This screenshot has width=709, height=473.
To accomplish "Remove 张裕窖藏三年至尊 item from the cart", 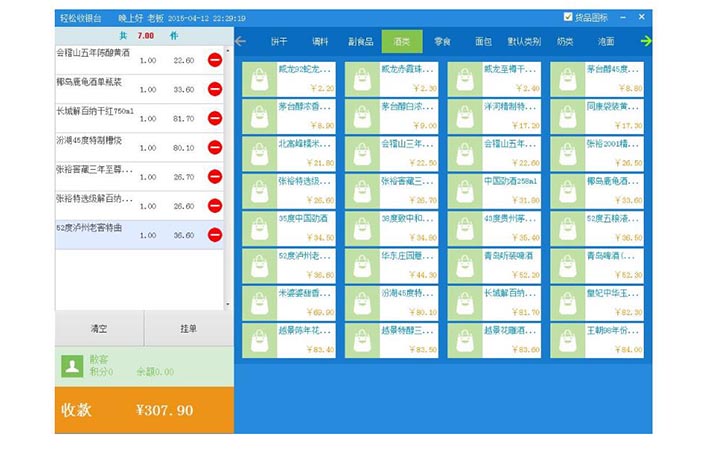I will 215,176.
